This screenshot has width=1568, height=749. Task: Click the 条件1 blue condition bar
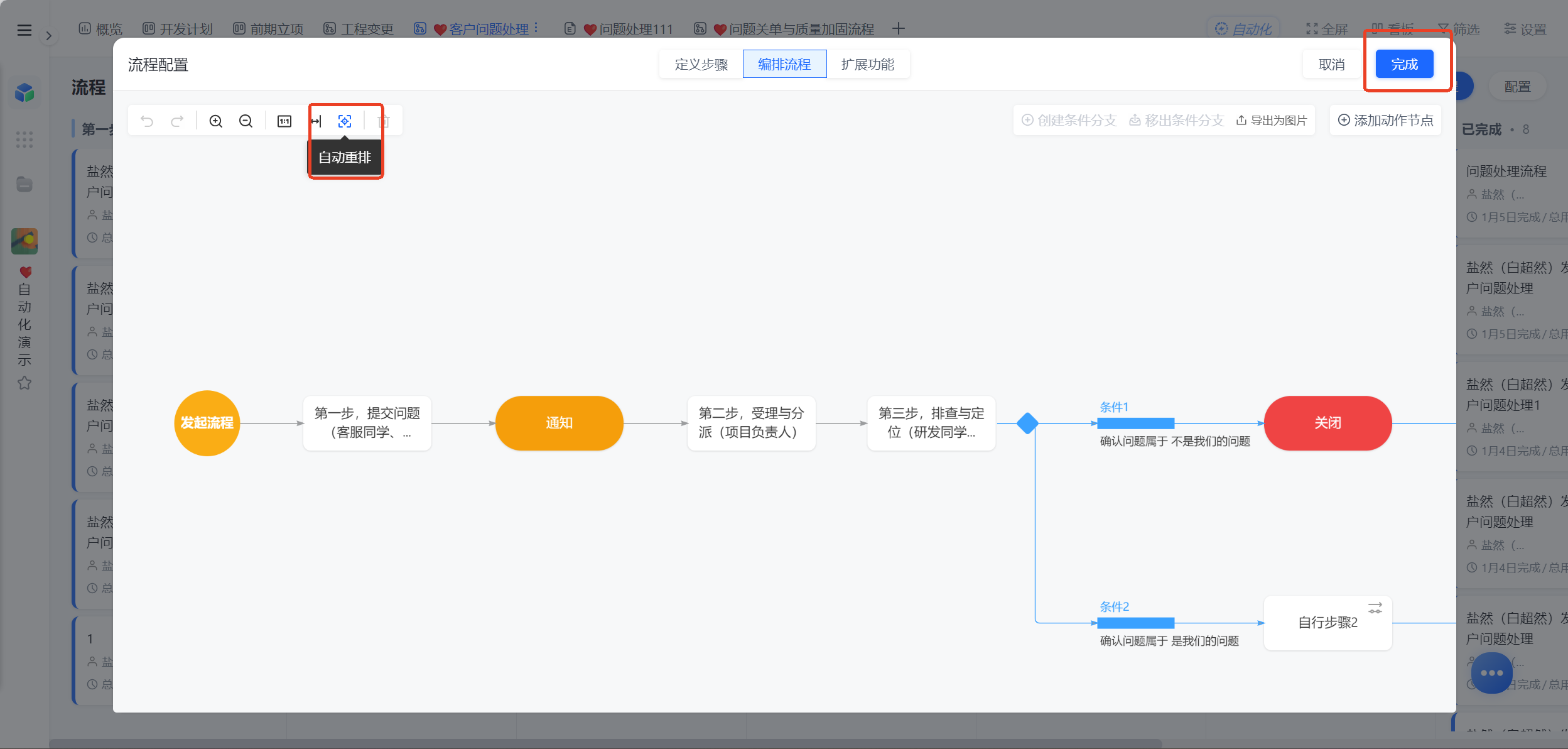(1136, 424)
